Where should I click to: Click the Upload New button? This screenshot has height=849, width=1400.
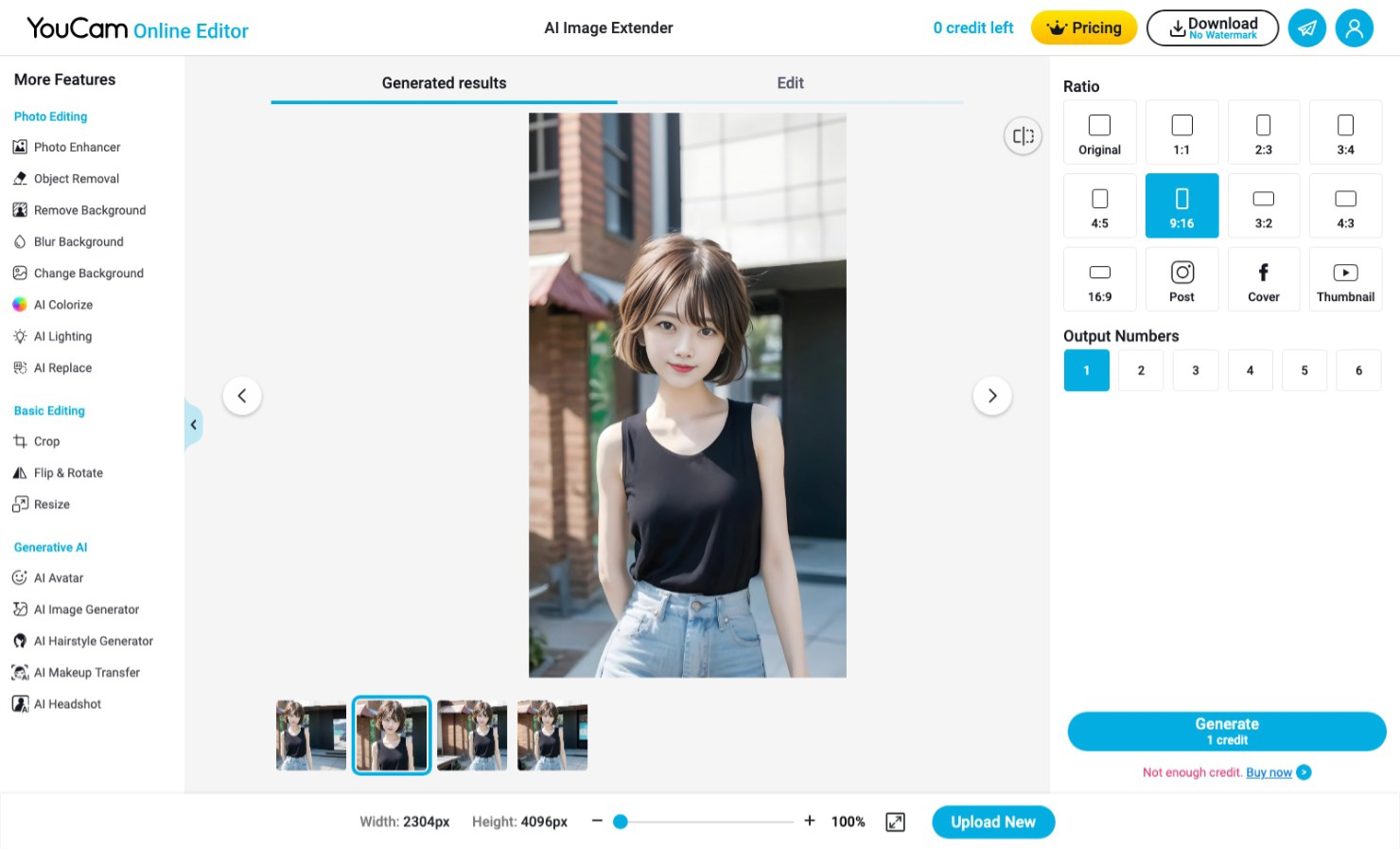coord(992,822)
